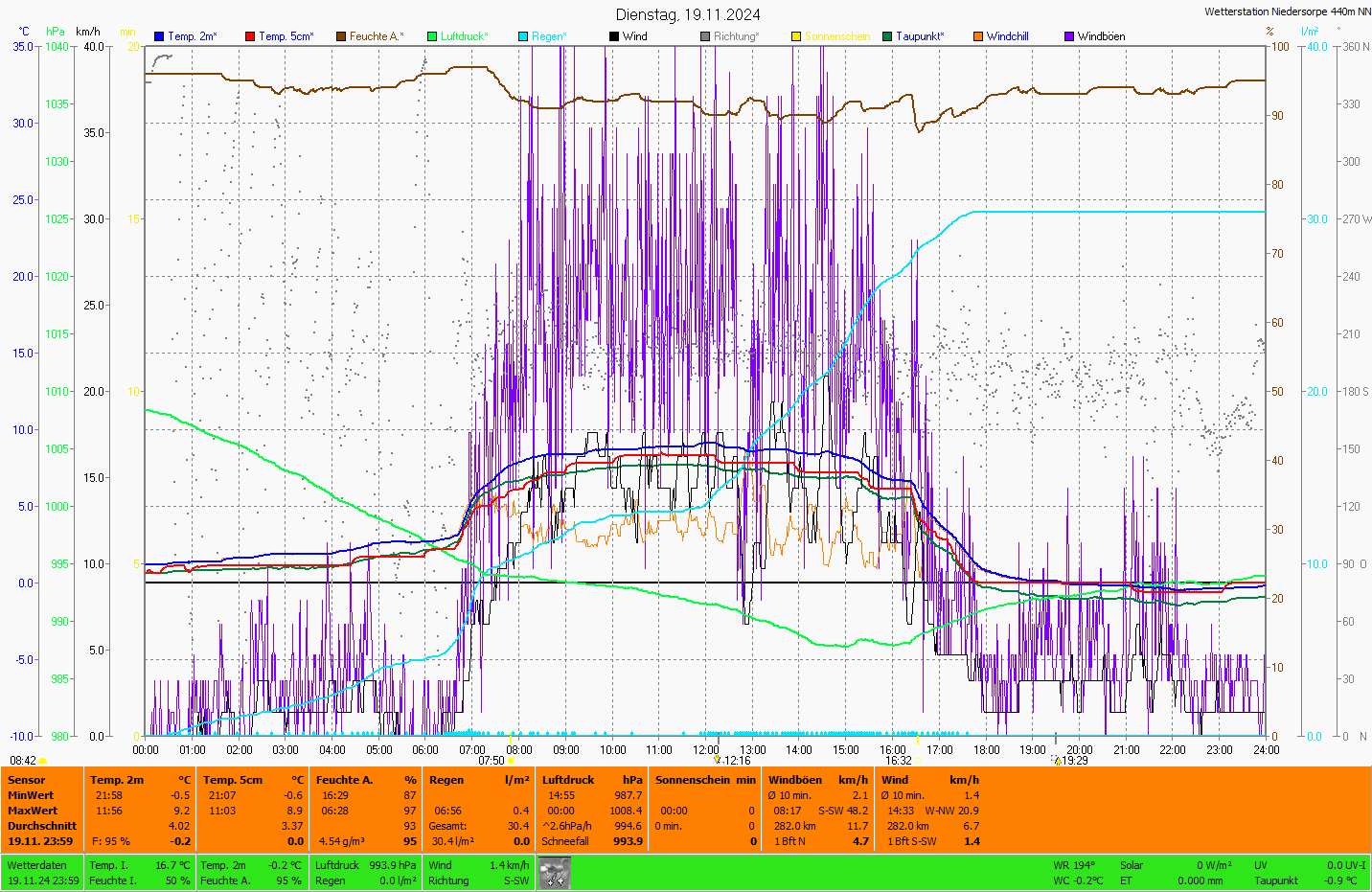This screenshot has height=892, width=1372.
Task: Click the weather forecast icon in green bar
Action: (x=555, y=872)
